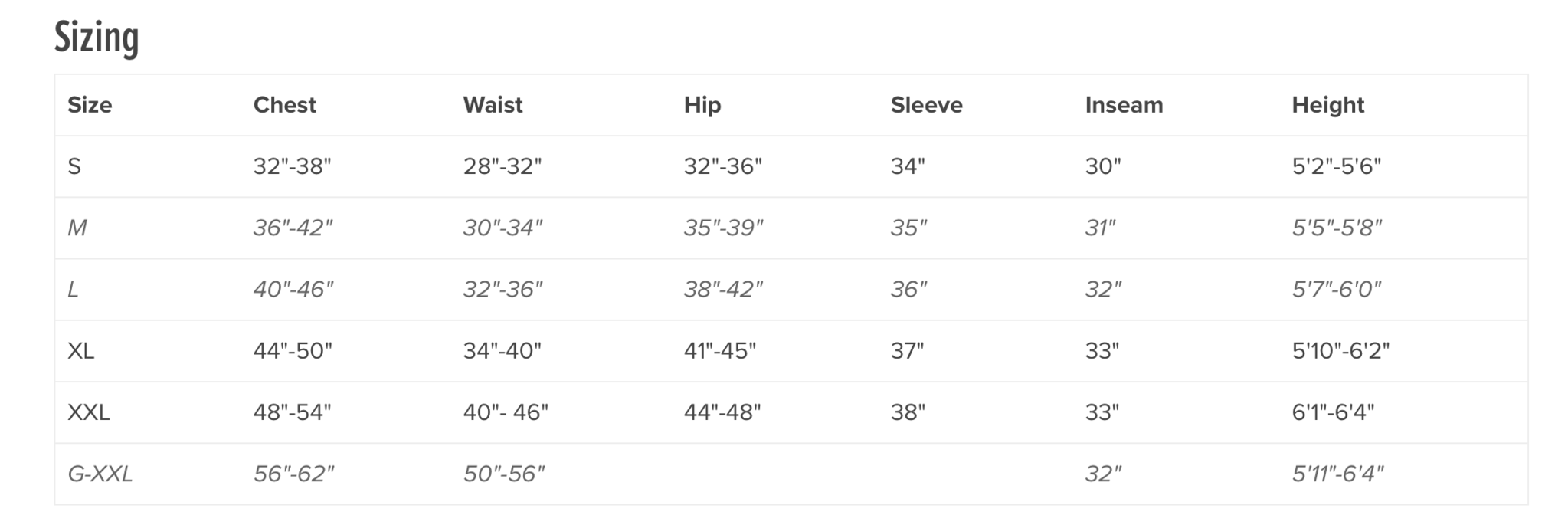Click the XL size row label

point(80,350)
